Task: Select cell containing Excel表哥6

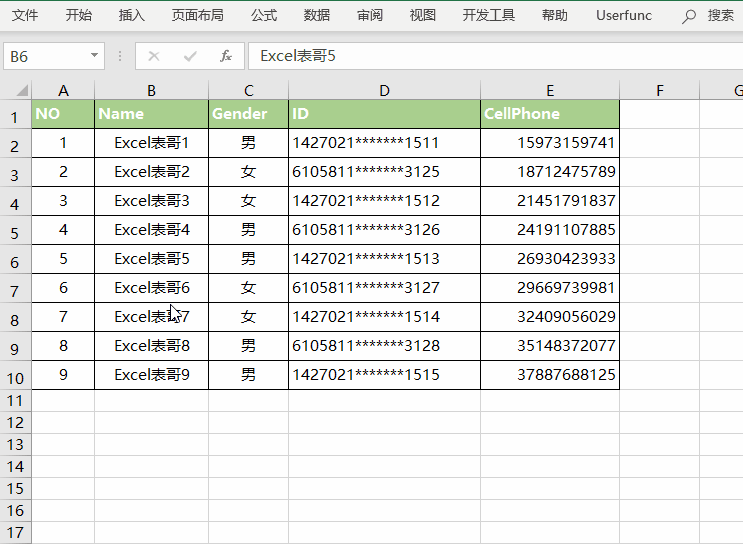Action: tap(152, 288)
